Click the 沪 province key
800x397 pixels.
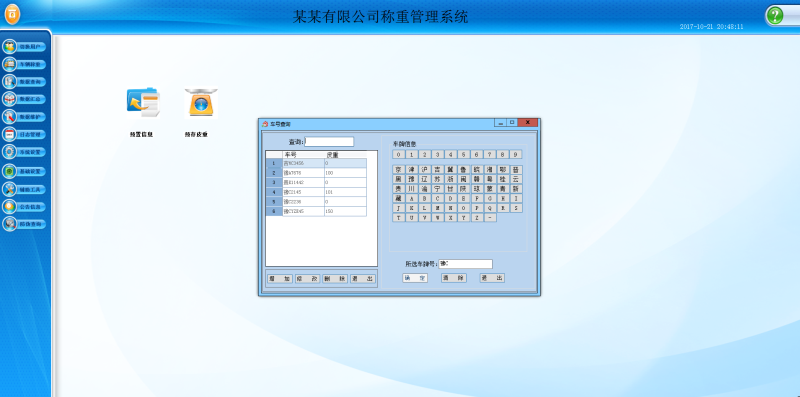[x=424, y=169]
